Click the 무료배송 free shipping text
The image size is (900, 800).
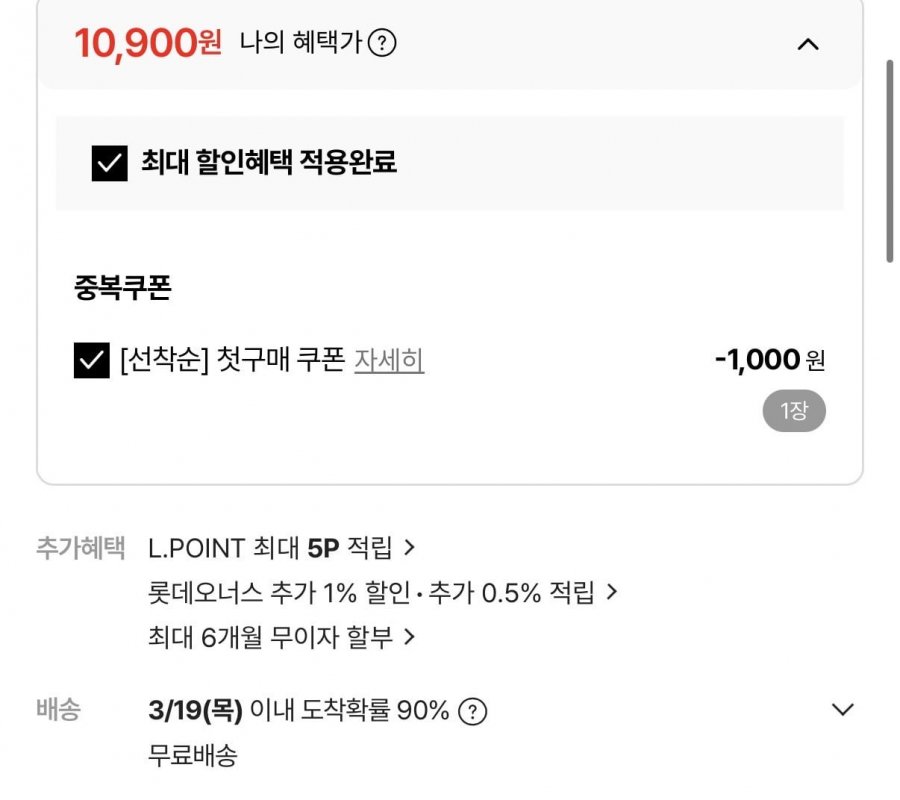pos(192,756)
